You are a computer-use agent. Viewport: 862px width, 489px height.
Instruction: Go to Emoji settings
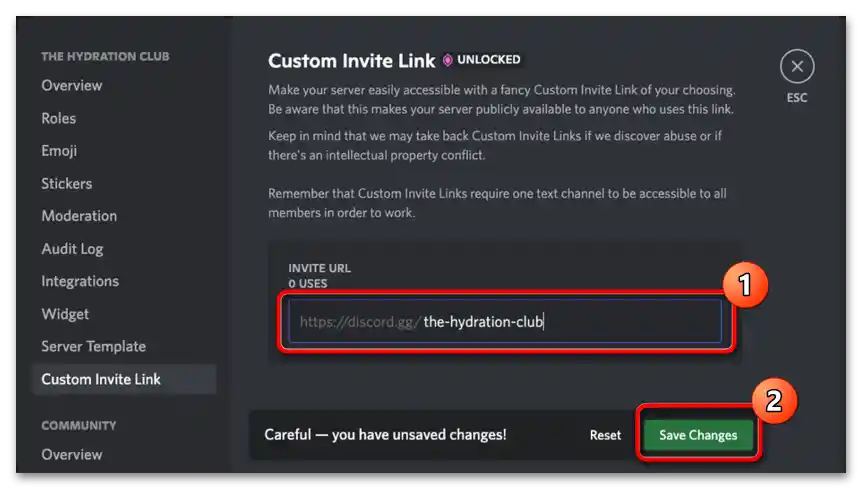point(59,151)
